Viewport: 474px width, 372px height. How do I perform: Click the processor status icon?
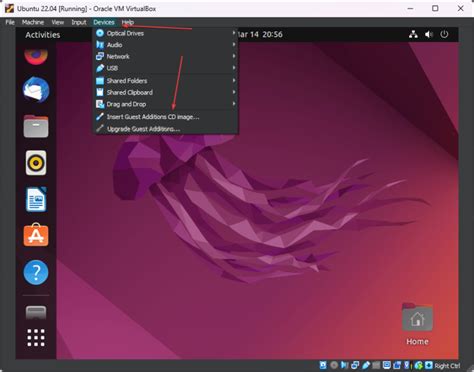tap(408, 365)
